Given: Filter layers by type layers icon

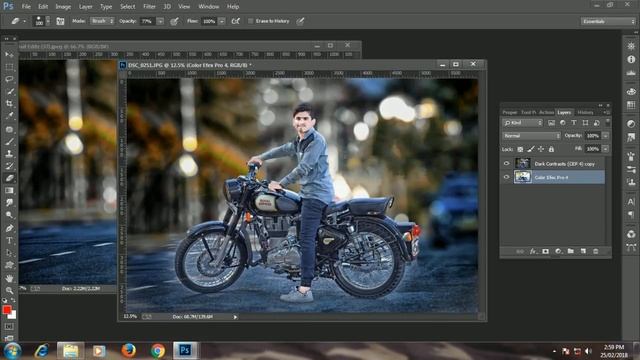Looking at the screenshot, I should point(574,123).
